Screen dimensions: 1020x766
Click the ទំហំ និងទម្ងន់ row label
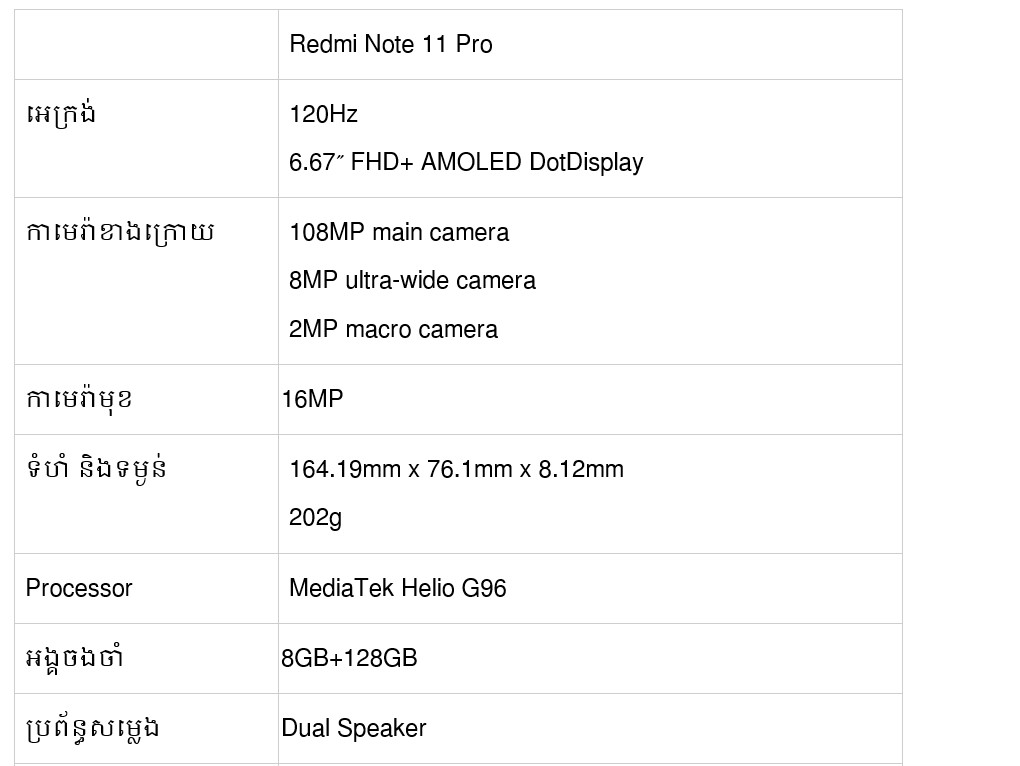coord(96,468)
